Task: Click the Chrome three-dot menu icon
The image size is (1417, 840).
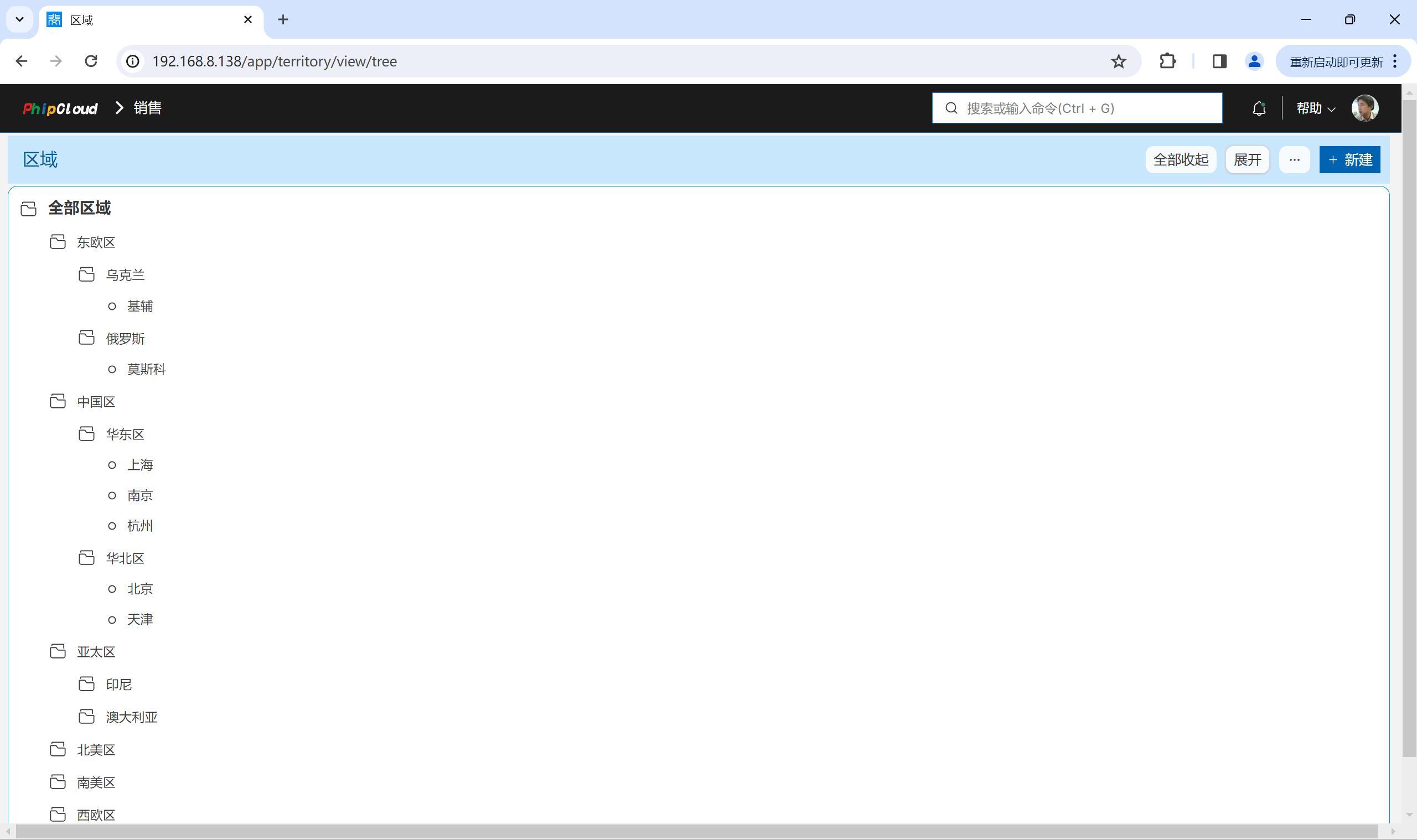Action: (1395, 61)
